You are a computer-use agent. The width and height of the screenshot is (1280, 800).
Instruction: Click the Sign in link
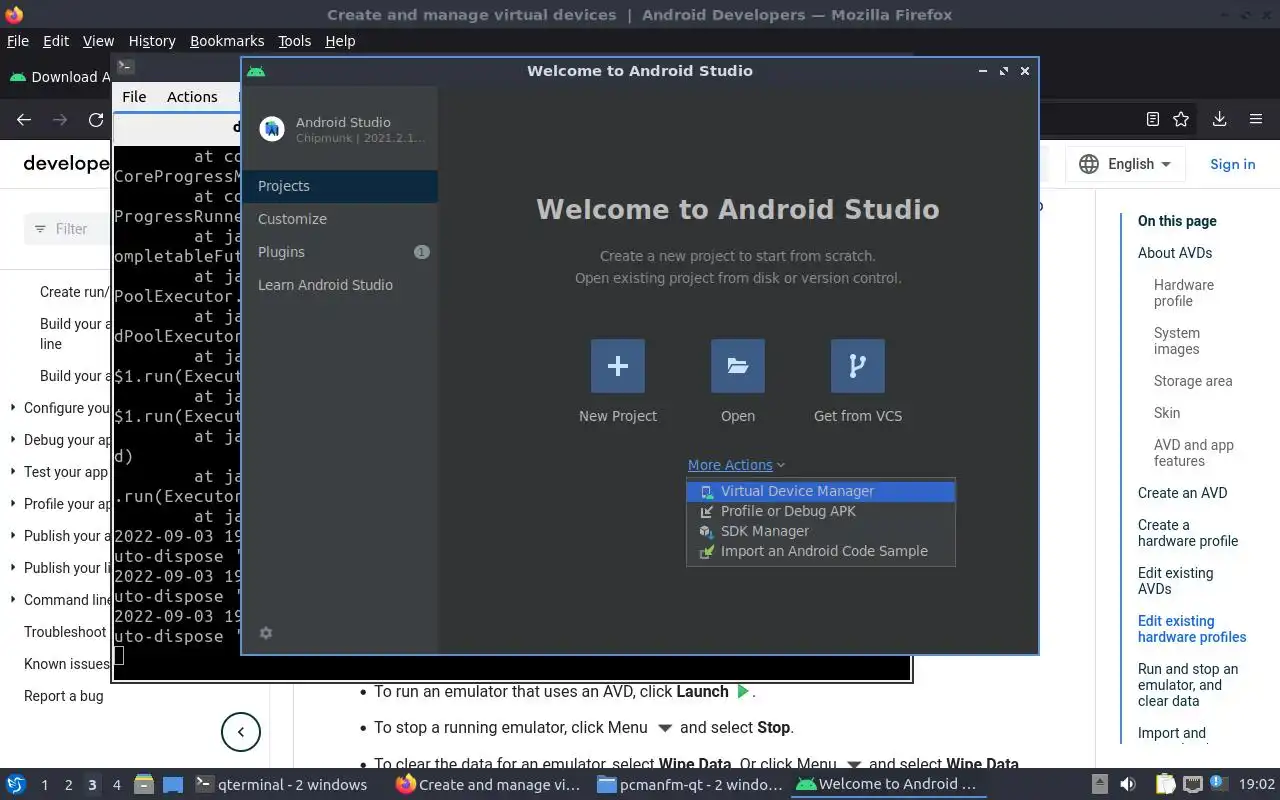coord(1232,164)
